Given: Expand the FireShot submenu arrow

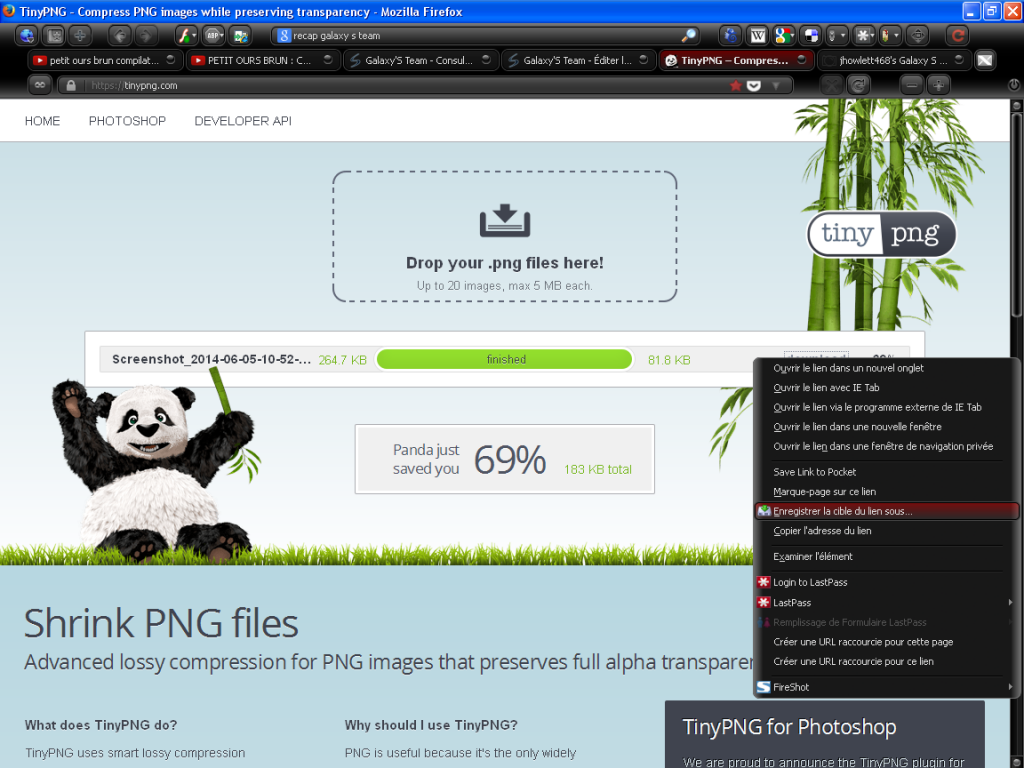Looking at the screenshot, I should click(1010, 687).
